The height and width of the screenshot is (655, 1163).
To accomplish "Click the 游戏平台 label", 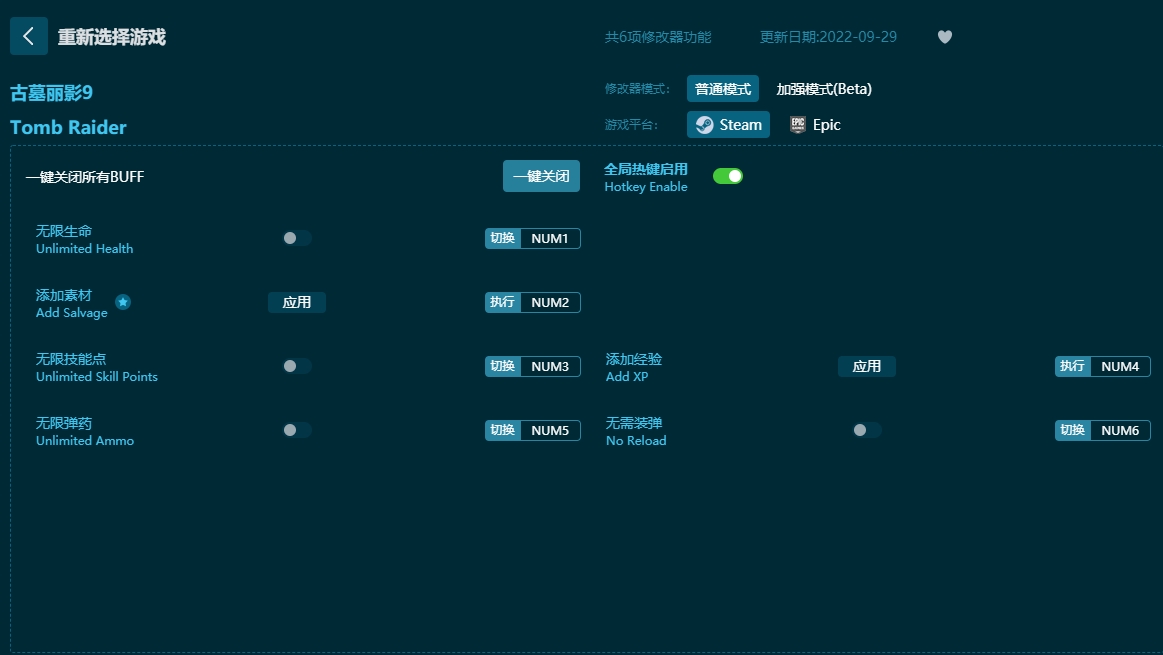I will 631,125.
